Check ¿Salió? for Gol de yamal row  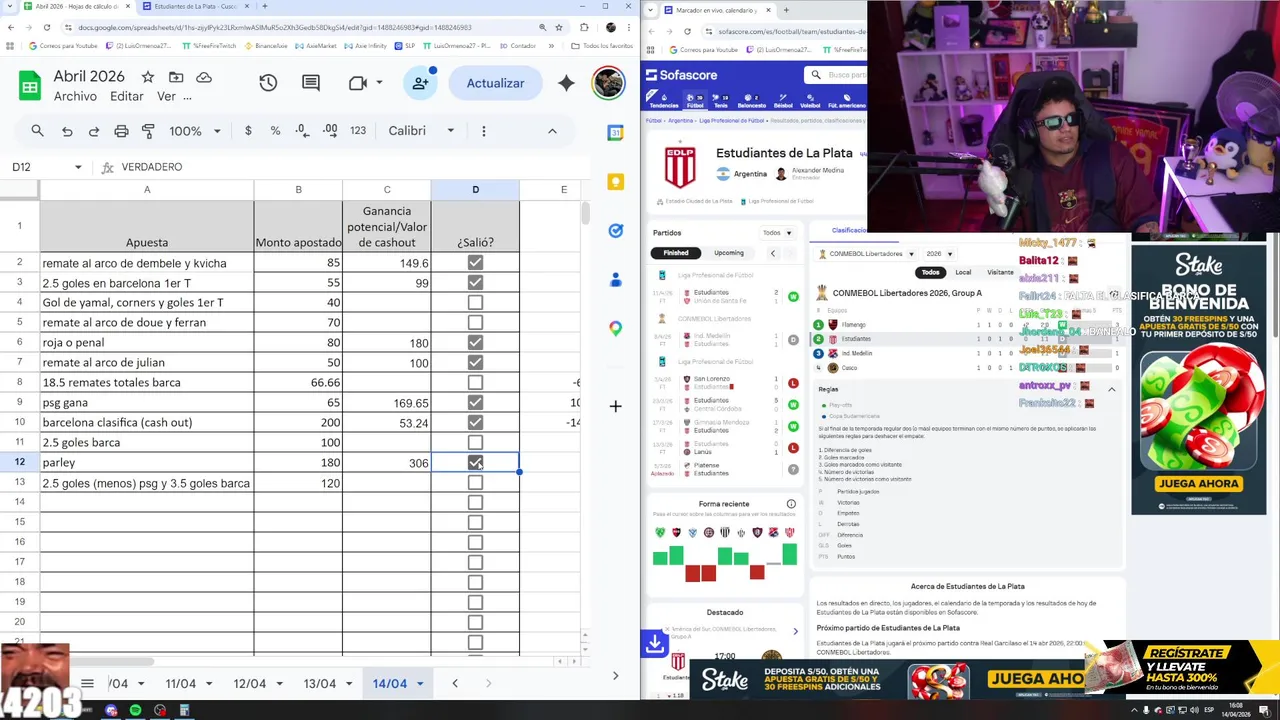pos(475,302)
